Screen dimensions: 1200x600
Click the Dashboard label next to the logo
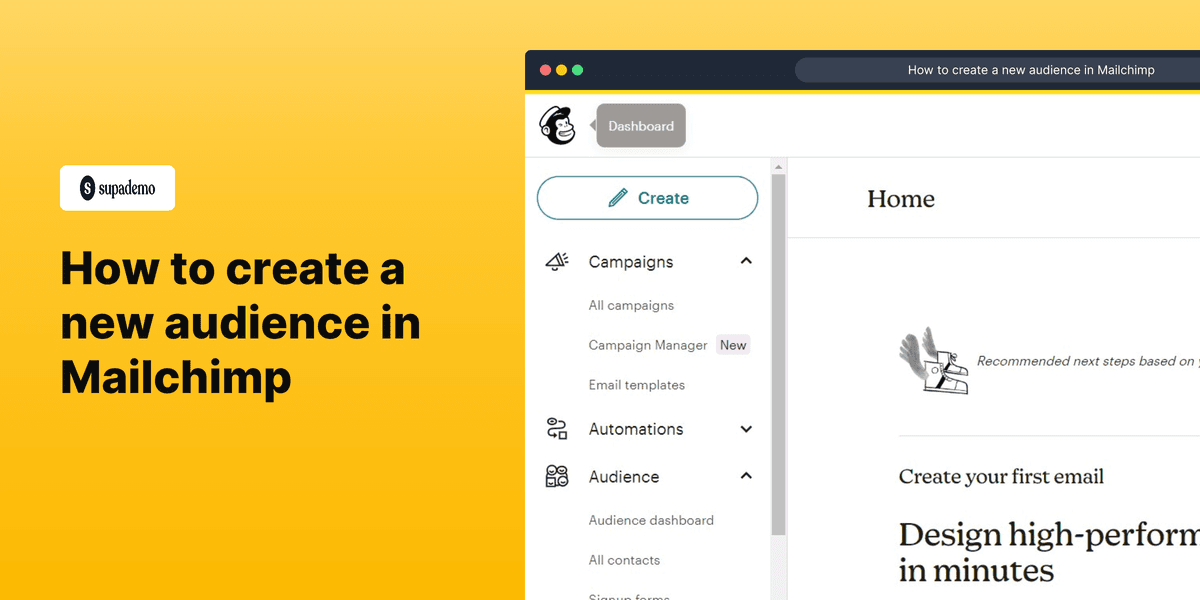[x=640, y=125]
